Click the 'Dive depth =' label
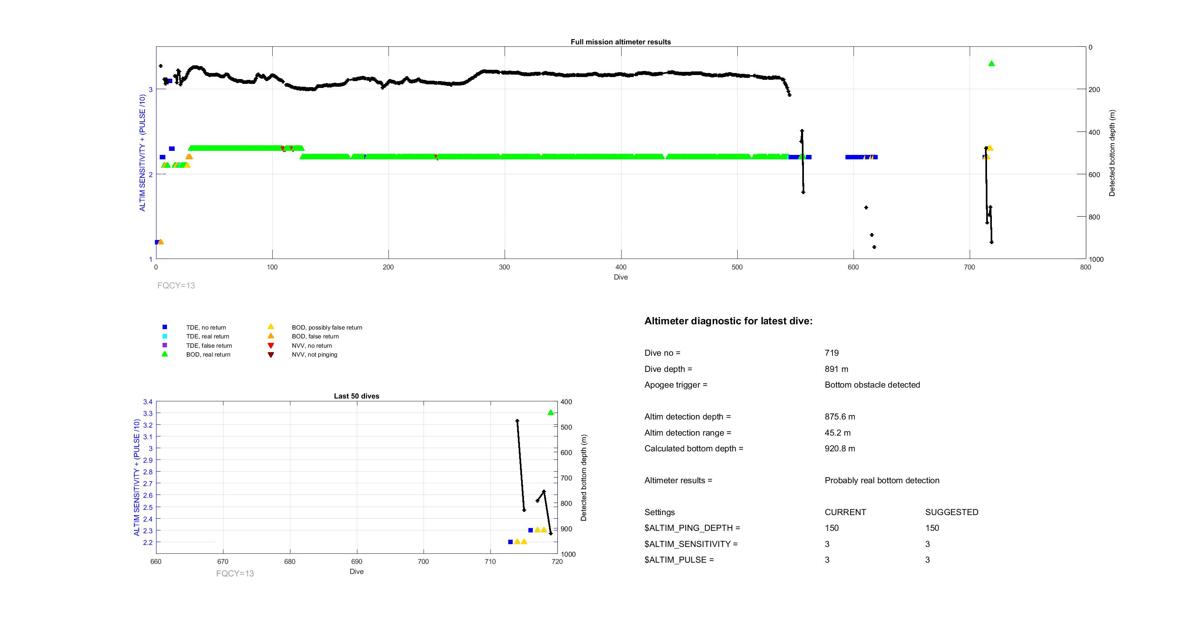This screenshot has height=622, width=1200. tap(669, 369)
